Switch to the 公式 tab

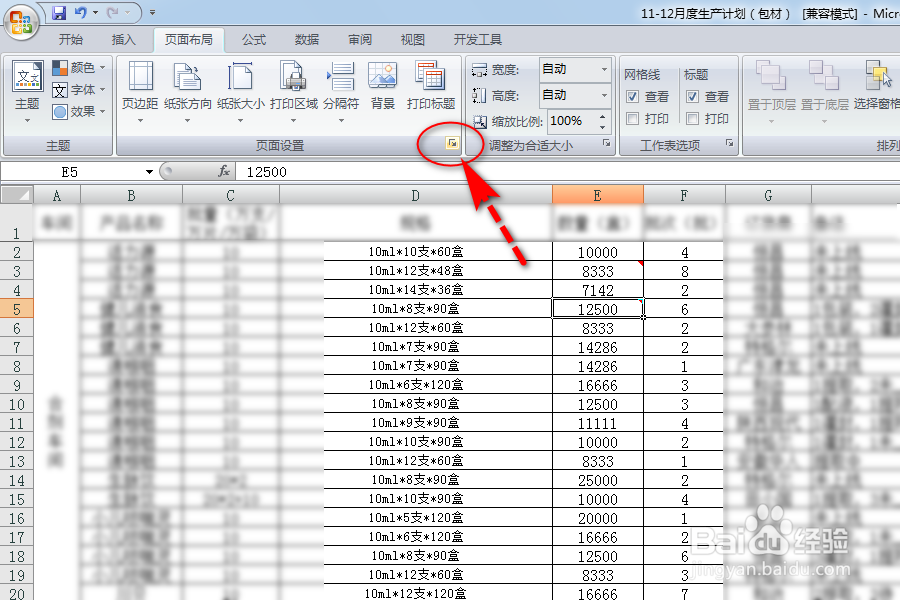click(254, 40)
